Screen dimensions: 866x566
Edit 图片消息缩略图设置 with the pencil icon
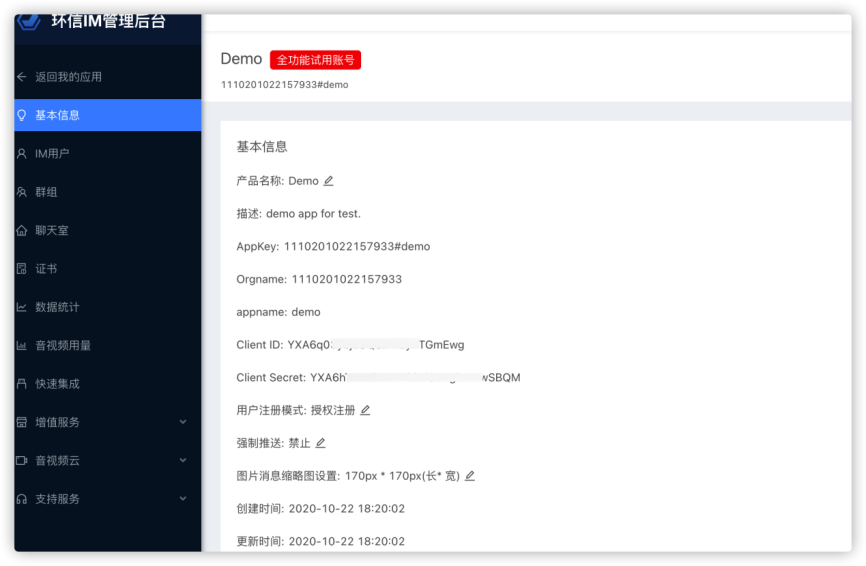(469, 475)
